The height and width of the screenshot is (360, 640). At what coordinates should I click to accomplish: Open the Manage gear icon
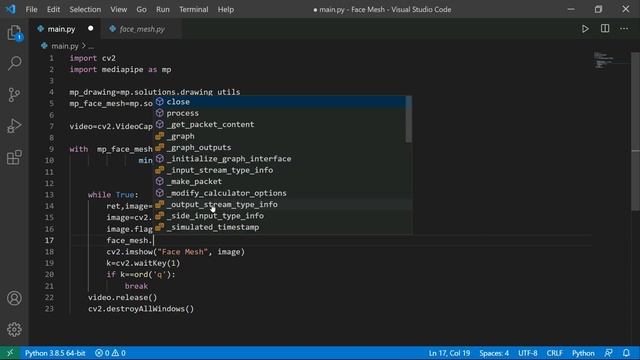14,329
